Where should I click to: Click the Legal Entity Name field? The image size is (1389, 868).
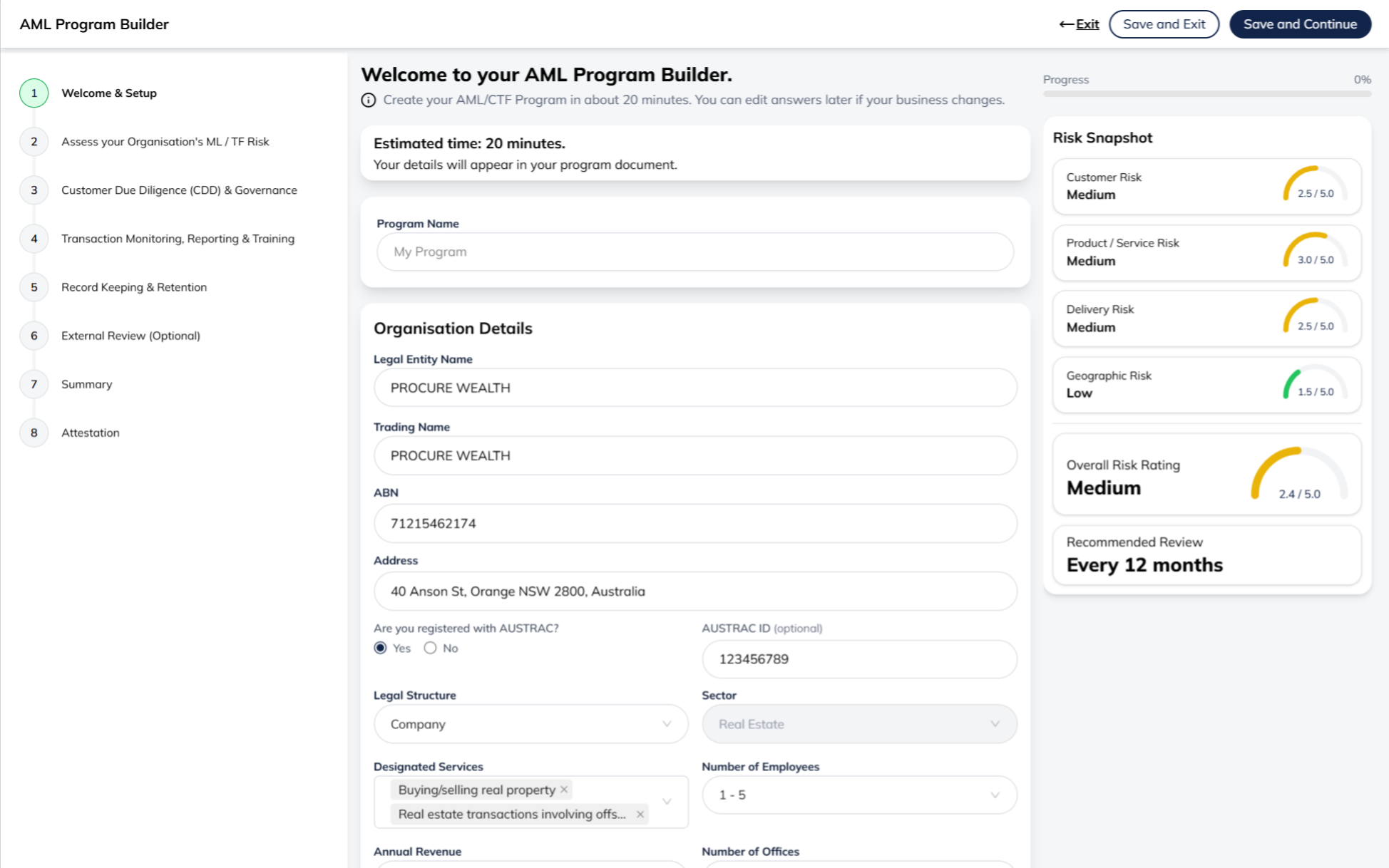point(695,388)
